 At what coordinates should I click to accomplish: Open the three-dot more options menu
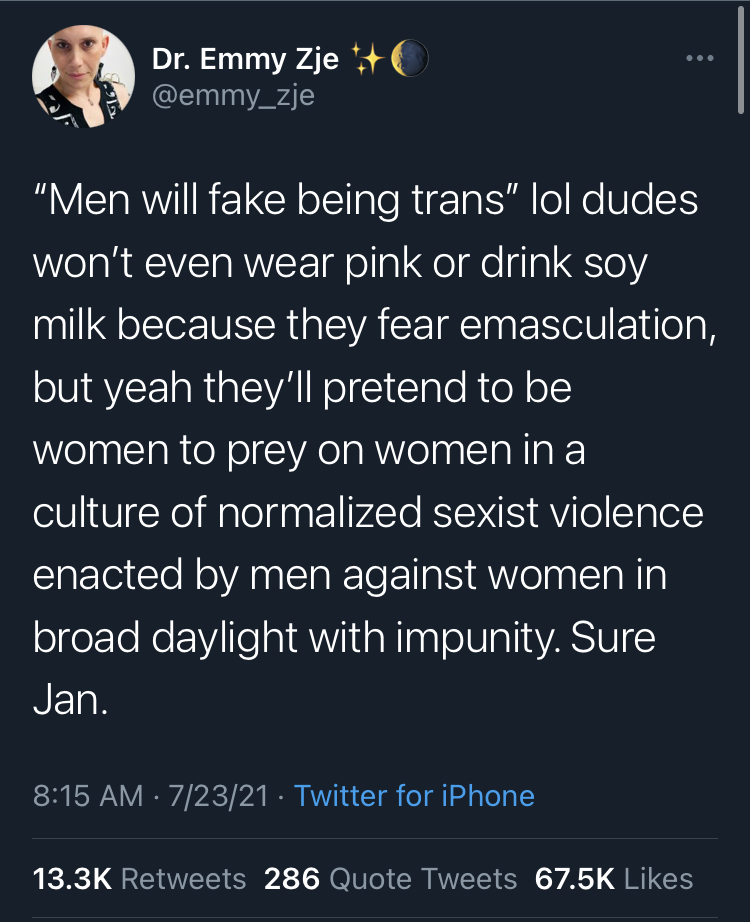pyautogui.click(x=696, y=61)
